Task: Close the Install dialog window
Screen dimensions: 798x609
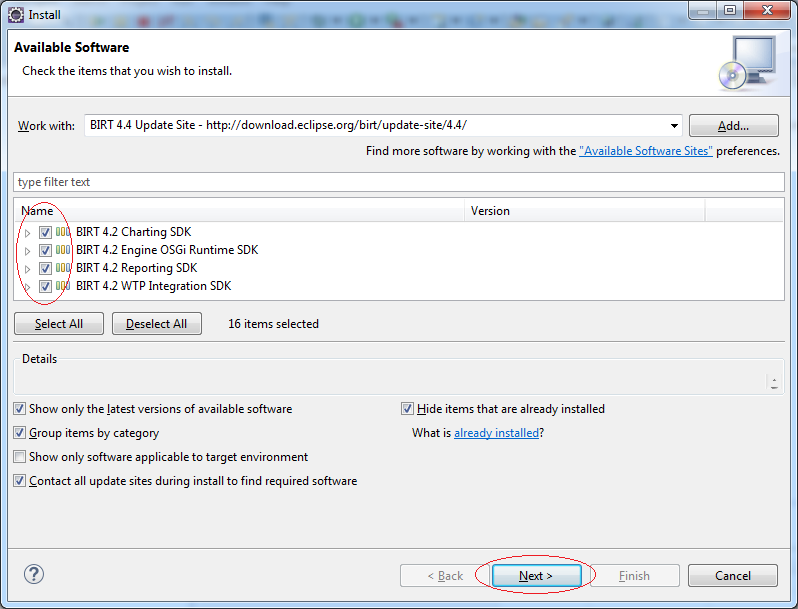Action: tap(767, 10)
